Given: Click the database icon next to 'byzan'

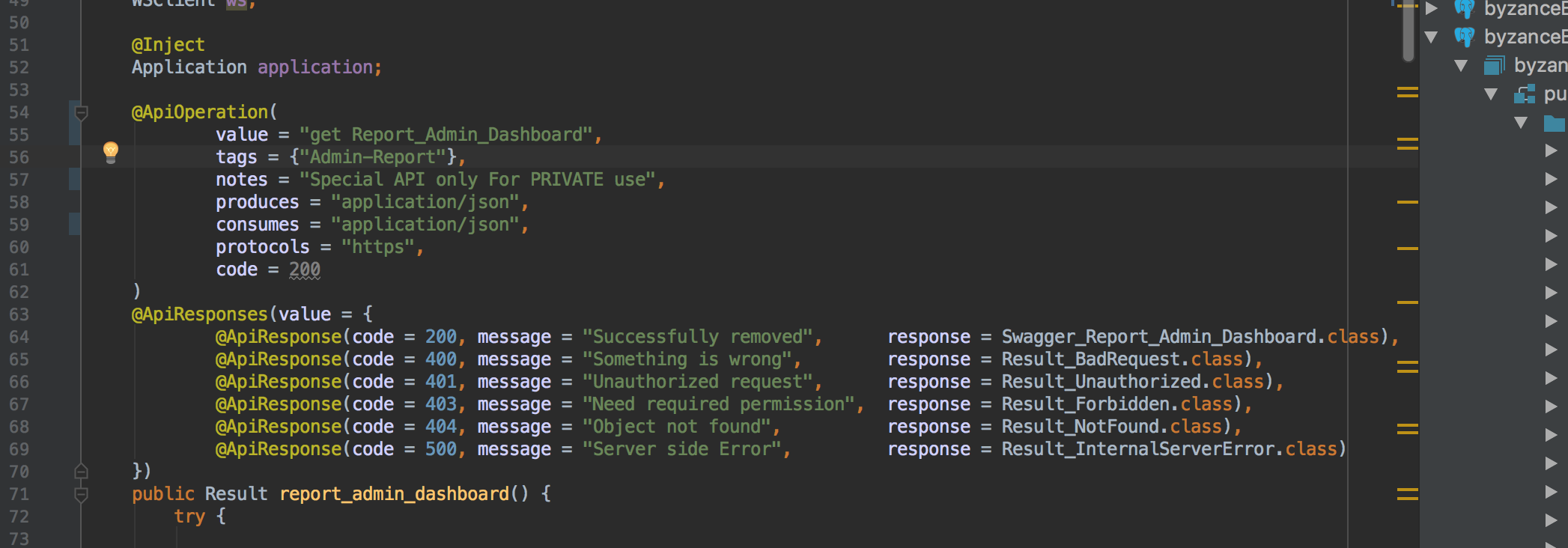Looking at the screenshot, I should coord(1494,66).
